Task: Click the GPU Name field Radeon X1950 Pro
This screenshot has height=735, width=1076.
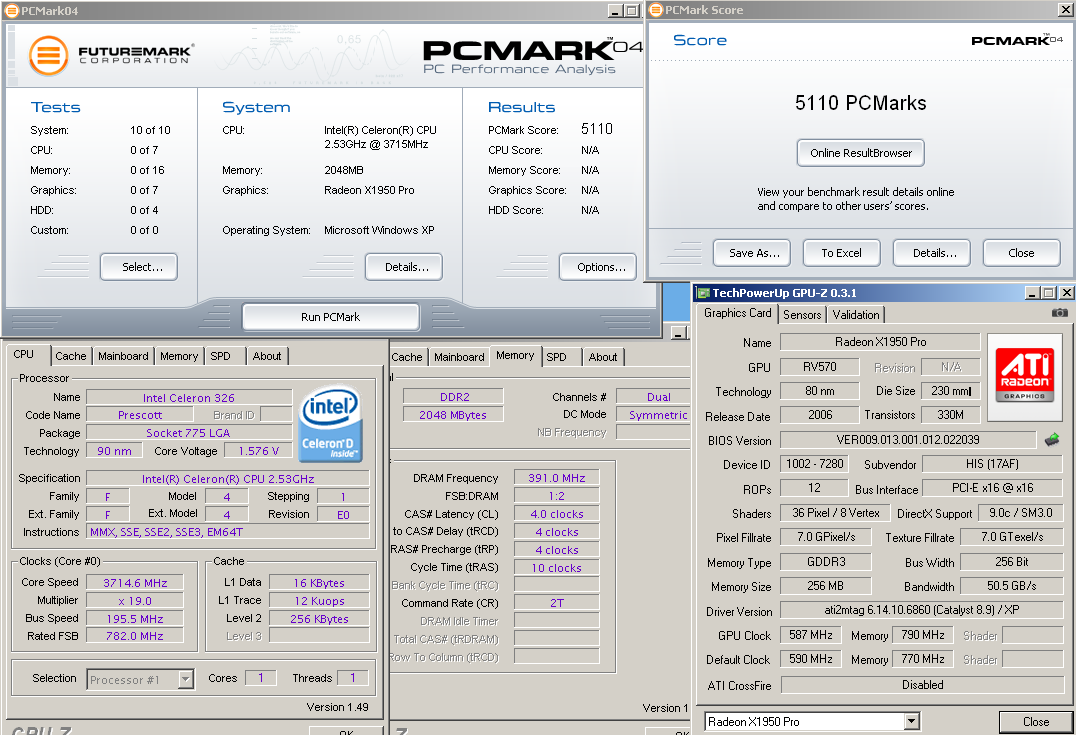Action: click(880, 342)
